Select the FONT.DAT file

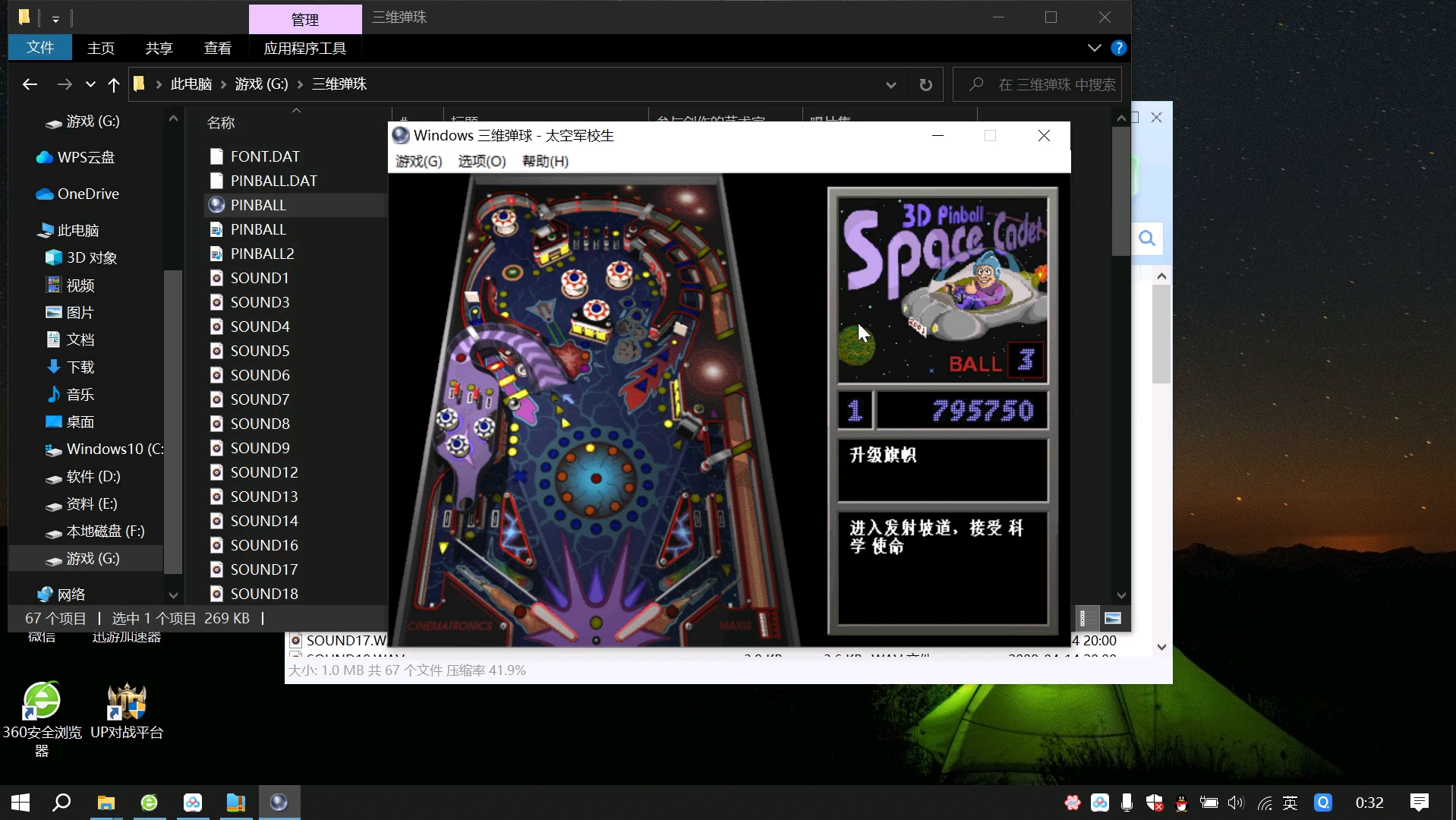[x=255, y=156]
